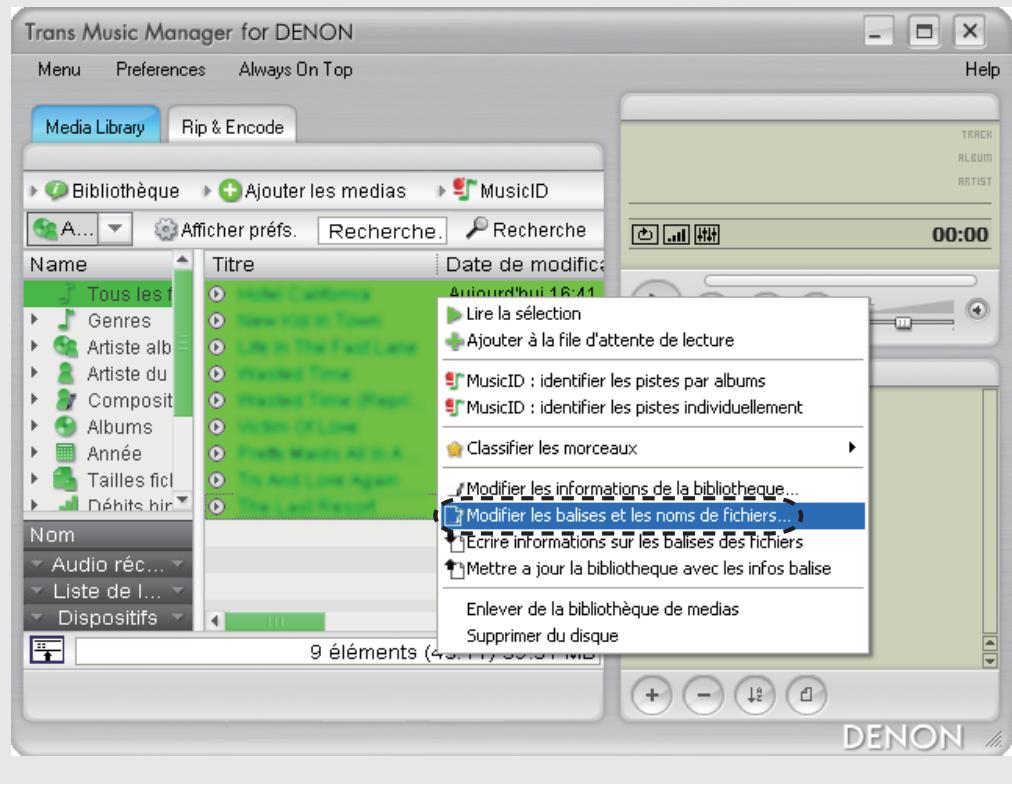The height and width of the screenshot is (790, 1012).
Task: Expand the Année tree arrow
Action: point(34,452)
